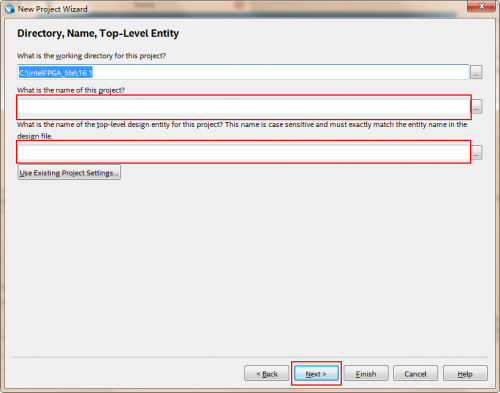Click Use Existing Project Settings button
500x393 pixels.
pyautogui.click(x=69, y=173)
